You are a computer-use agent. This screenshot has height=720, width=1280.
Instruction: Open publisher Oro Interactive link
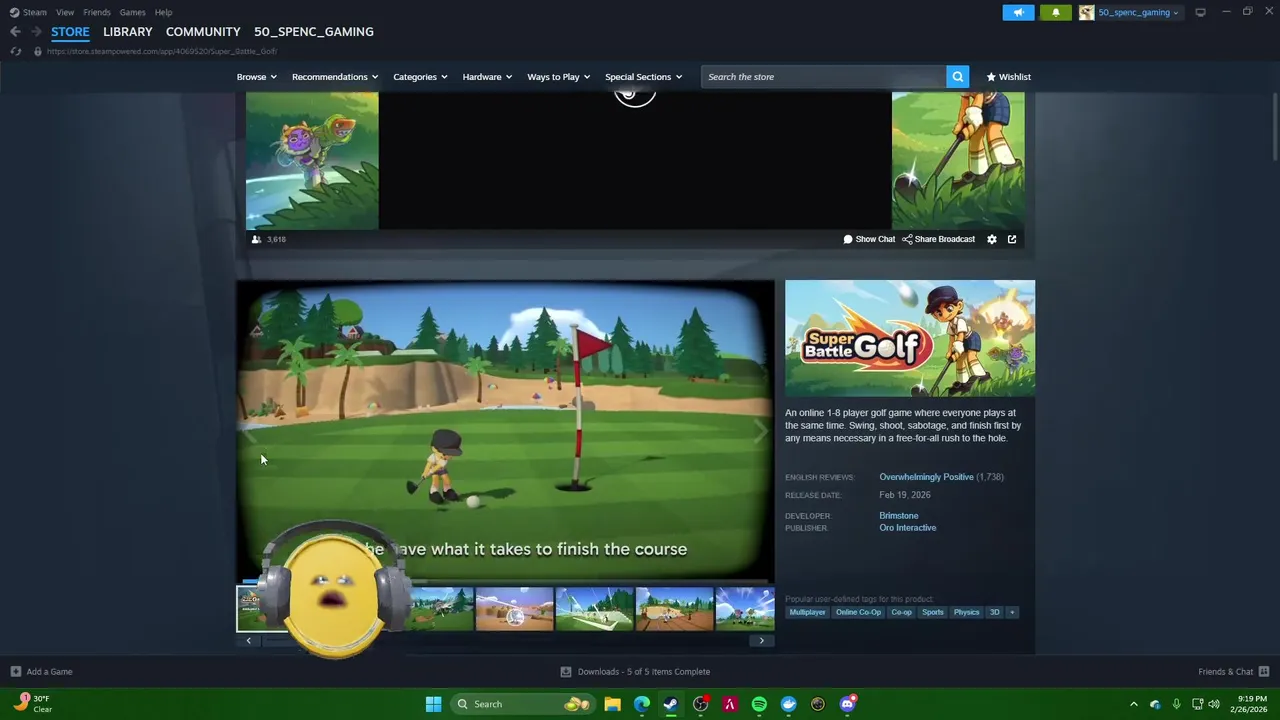(x=907, y=528)
